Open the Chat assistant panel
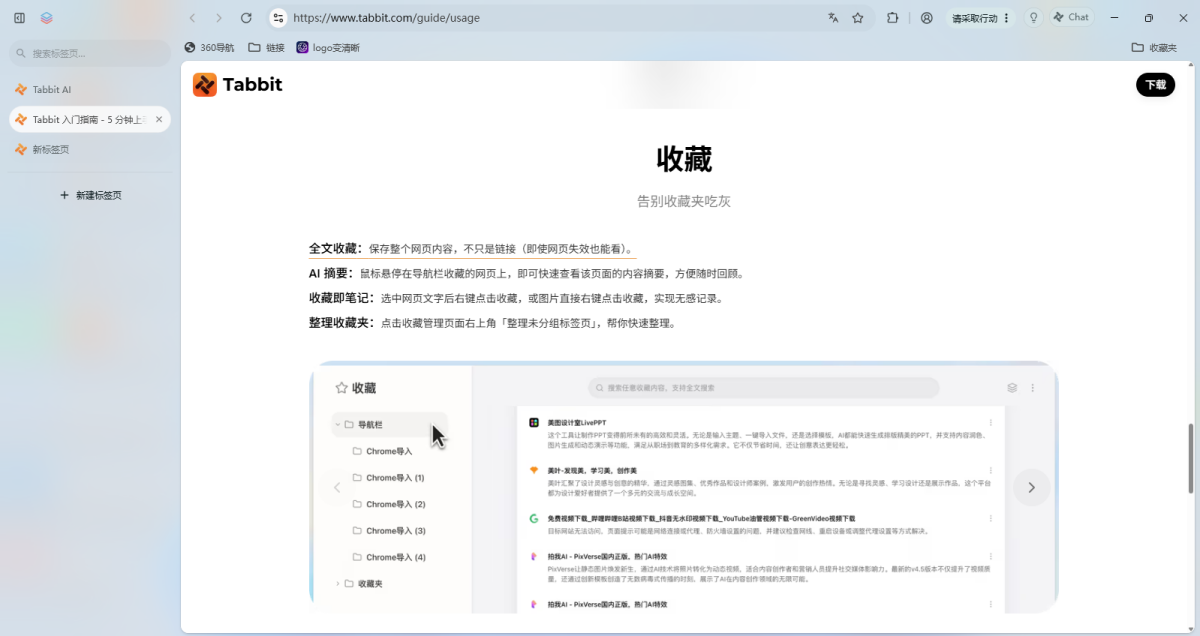 [1071, 18]
